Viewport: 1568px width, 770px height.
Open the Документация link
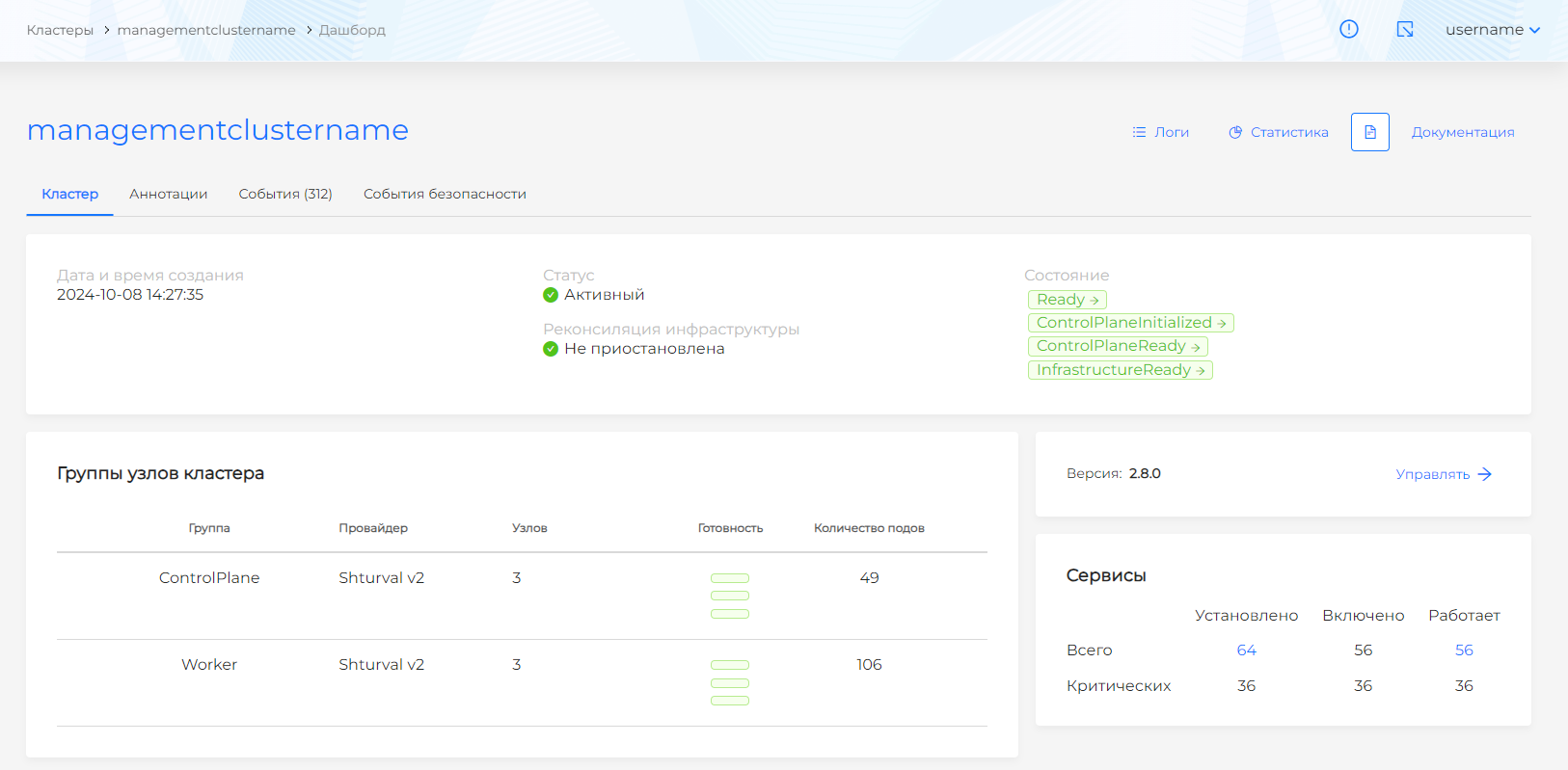coord(1462,132)
